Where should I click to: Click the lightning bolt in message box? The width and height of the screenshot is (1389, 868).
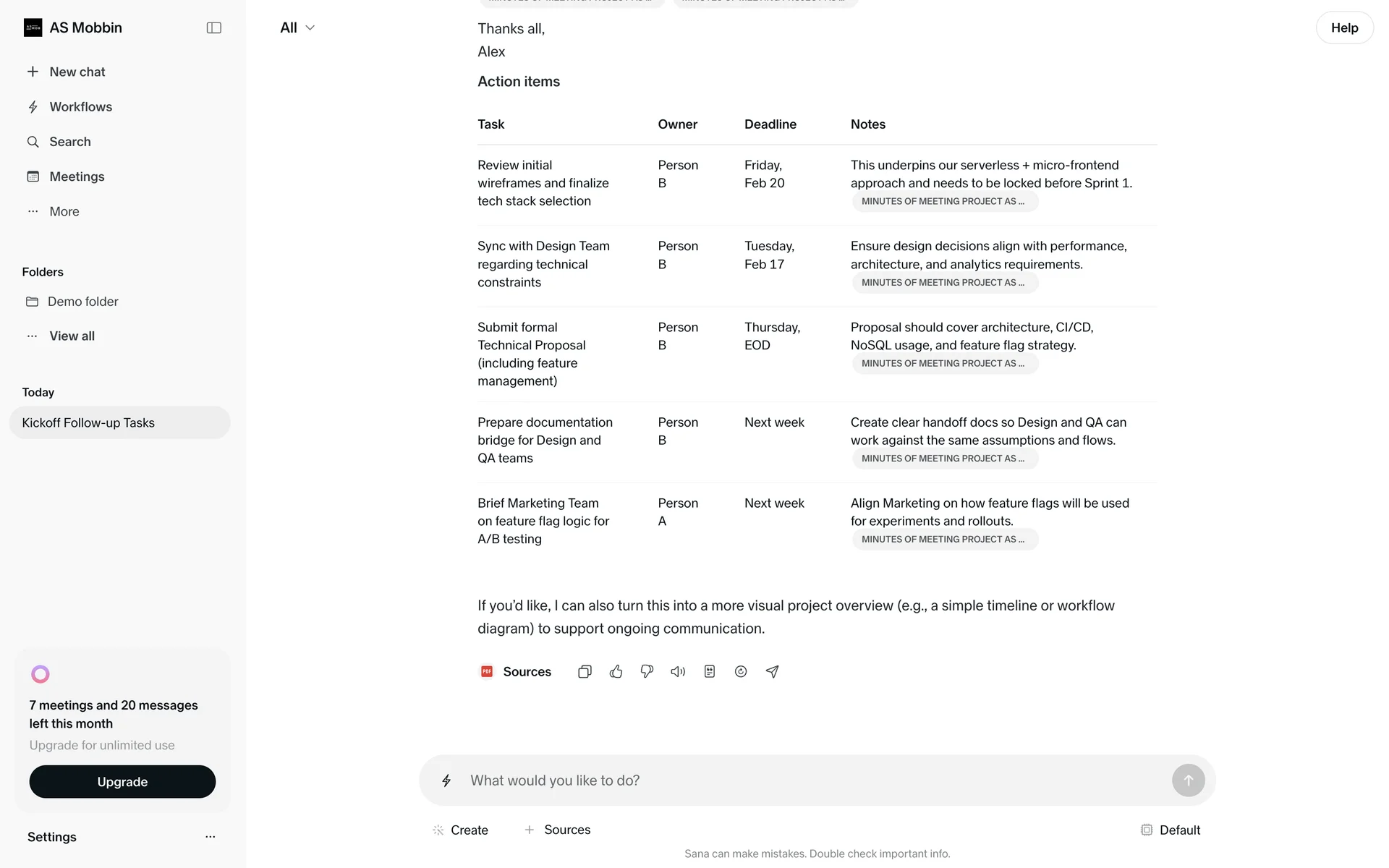[x=446, y=780]
